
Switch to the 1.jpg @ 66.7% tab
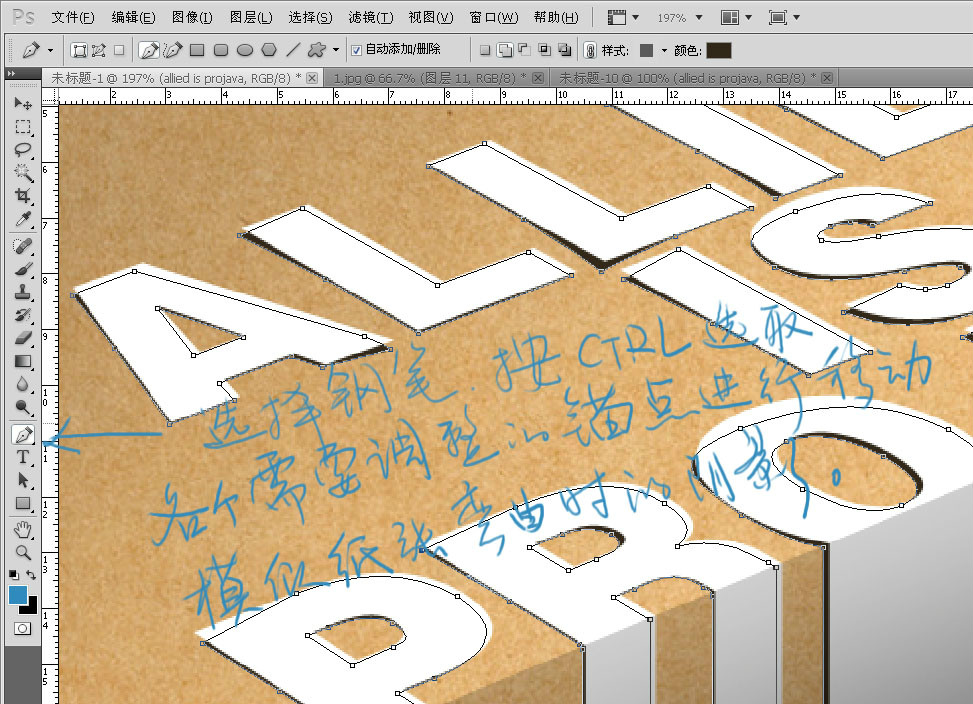[x=430, y=78]
